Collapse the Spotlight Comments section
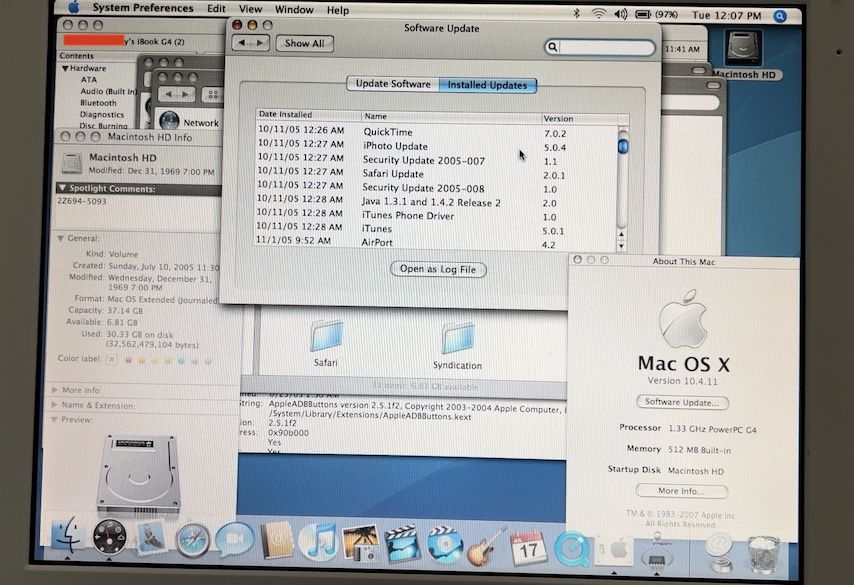Screen dimensions: 854x585 point(62,188)
